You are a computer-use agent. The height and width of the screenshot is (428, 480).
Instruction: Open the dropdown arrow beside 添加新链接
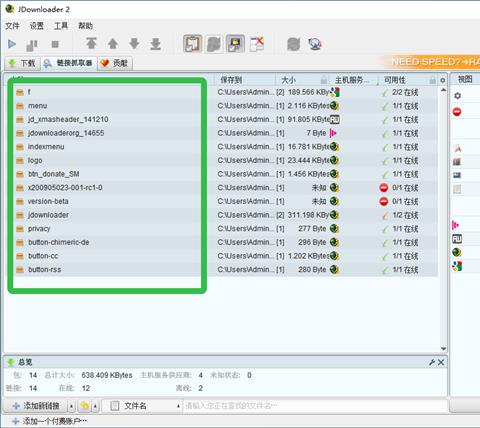(x=71, y=406)
